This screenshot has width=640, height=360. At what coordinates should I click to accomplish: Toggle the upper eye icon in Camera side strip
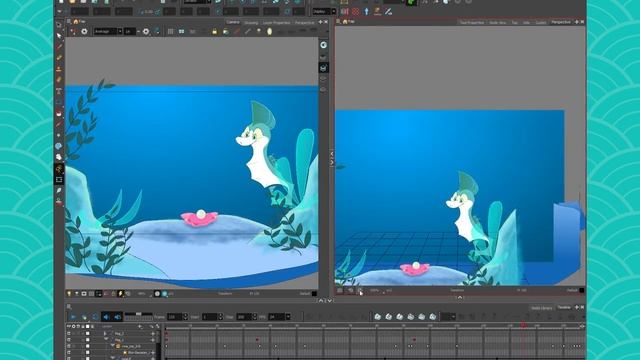(x=324, y=78)
